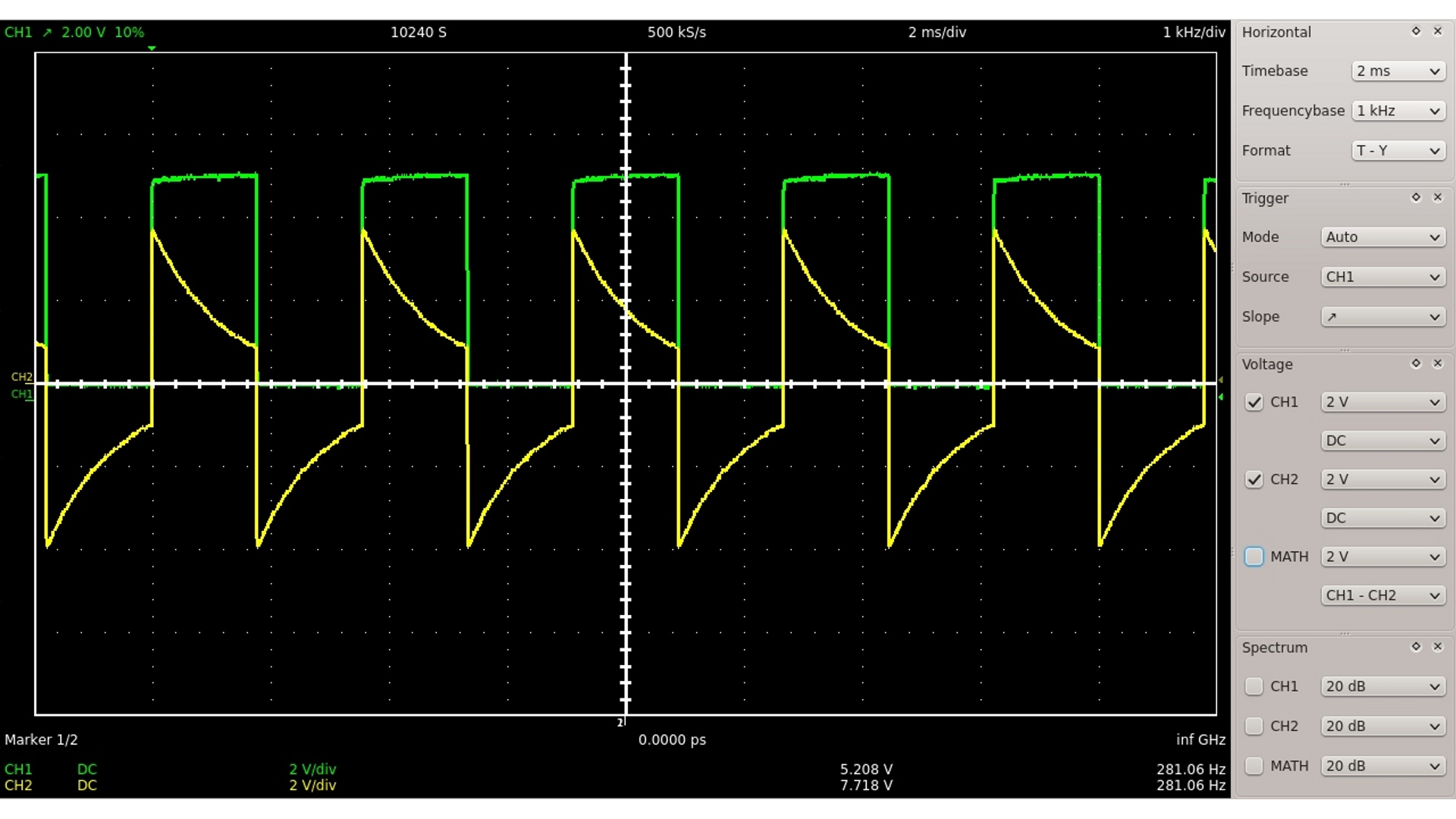Open the Frequencybase 1 kHz dropdown
The width and height of the screenshot is (1456, 819).
click(1398, 111)
